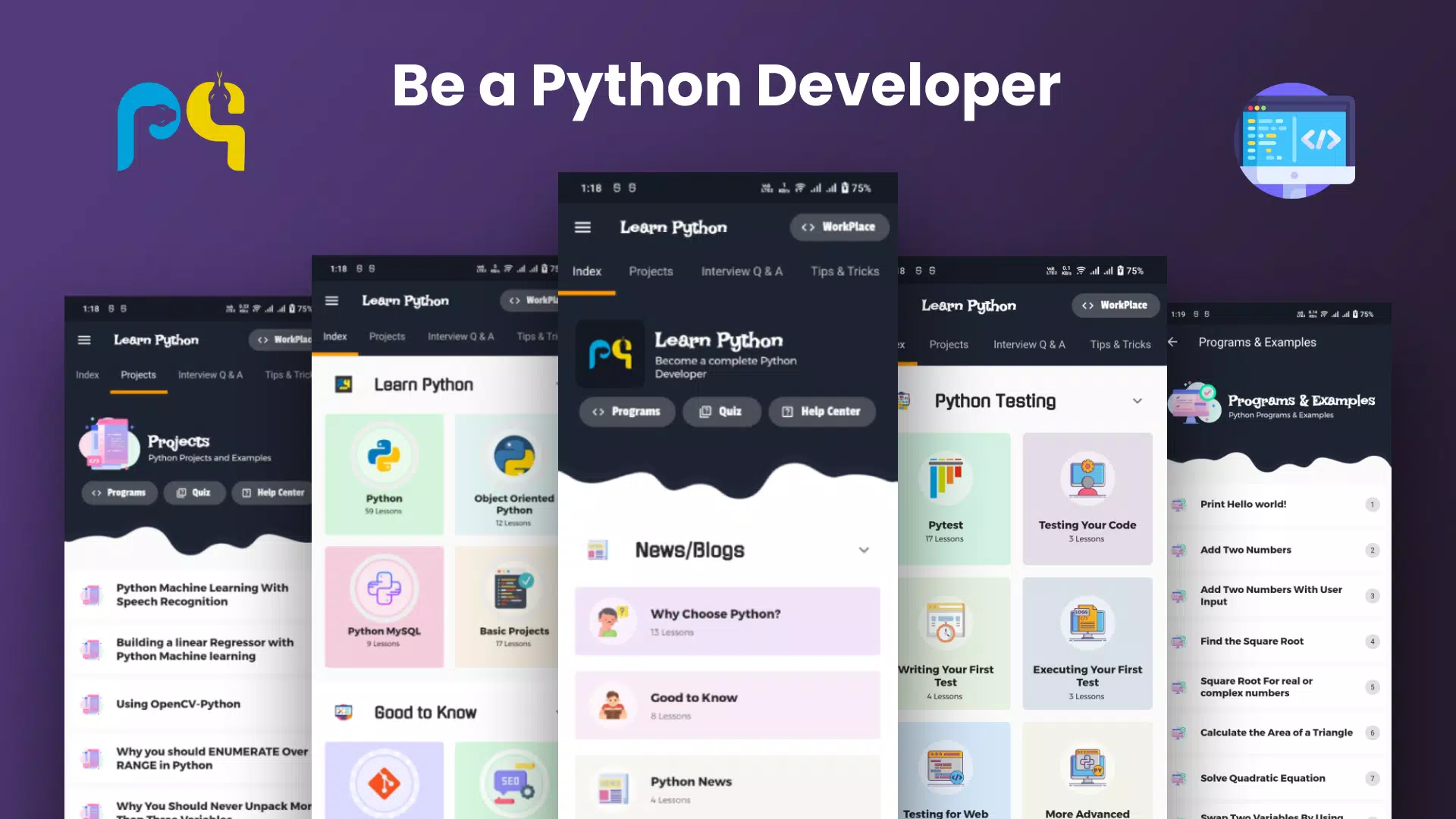Collapse the News/Blogs section chevron
The image size is (1456, 819).
[x=864, y=550]
